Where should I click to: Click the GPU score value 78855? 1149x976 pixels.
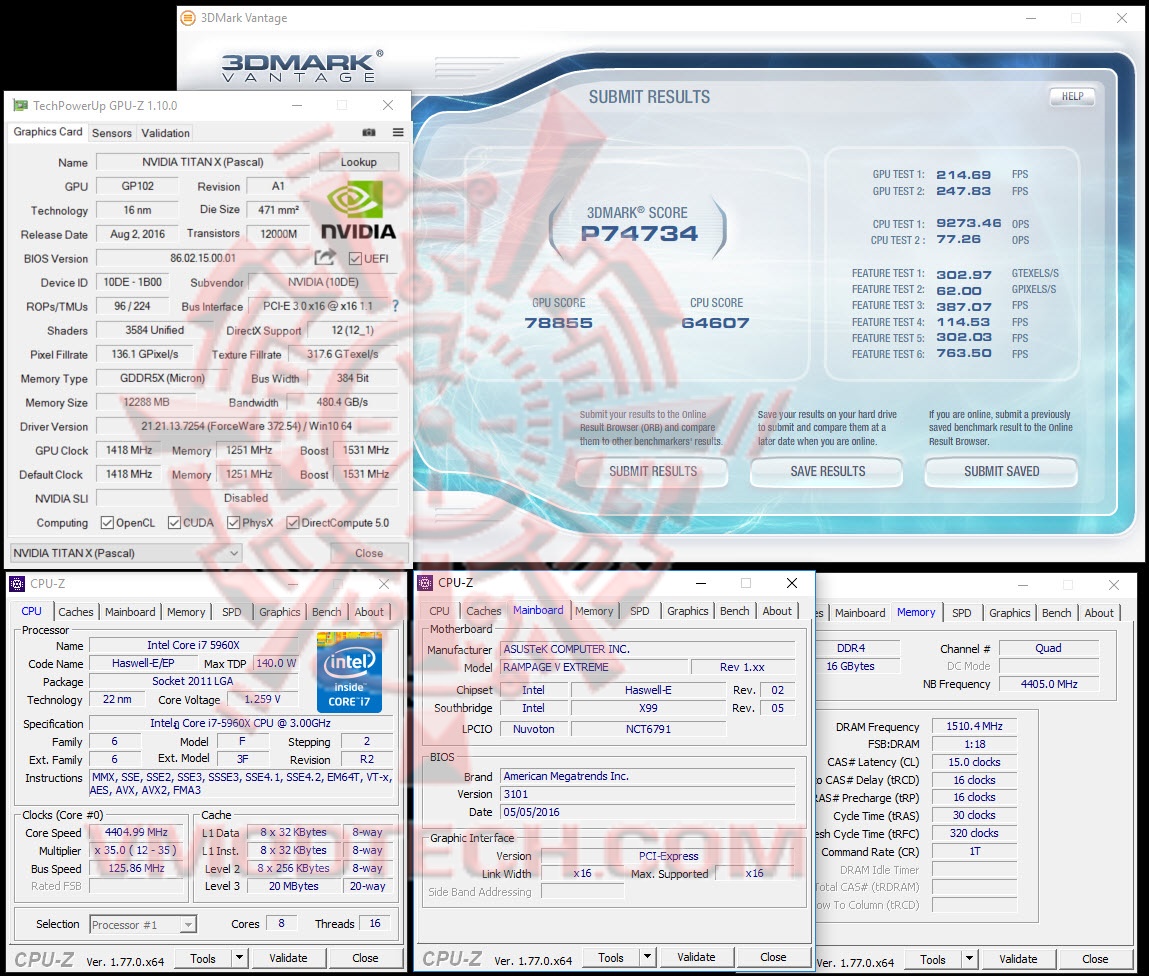558,322
